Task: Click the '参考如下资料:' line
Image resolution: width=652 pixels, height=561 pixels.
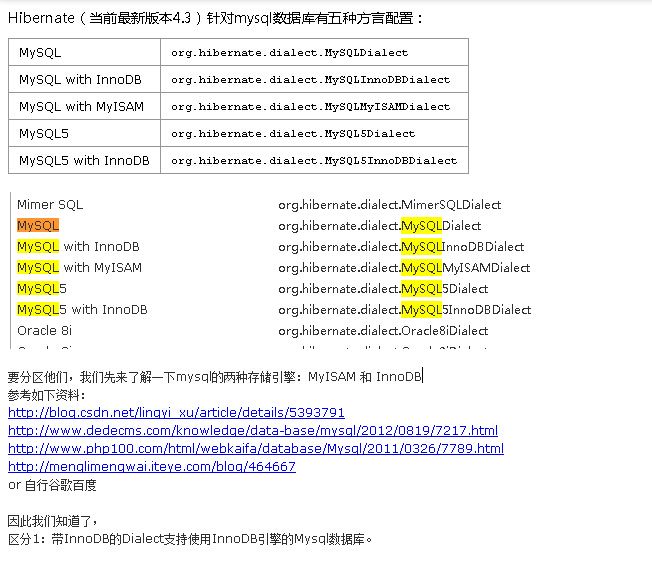Action: pyautogui.click(x=47, y=395)
